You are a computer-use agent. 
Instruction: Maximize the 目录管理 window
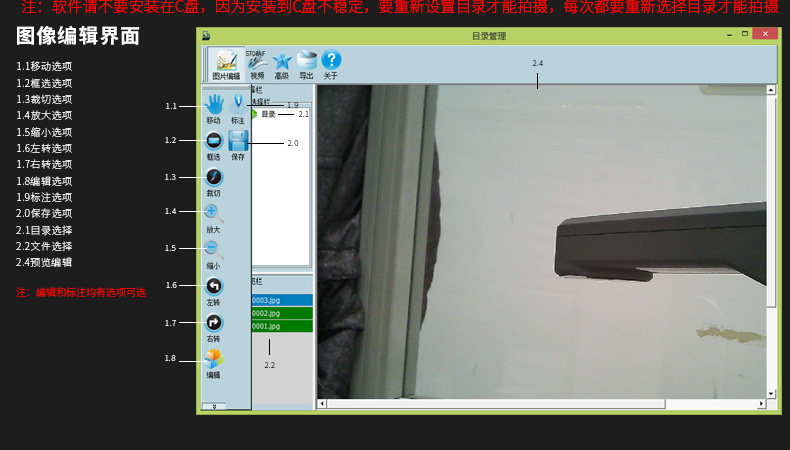pyautogui.click(x=745, y=34)
